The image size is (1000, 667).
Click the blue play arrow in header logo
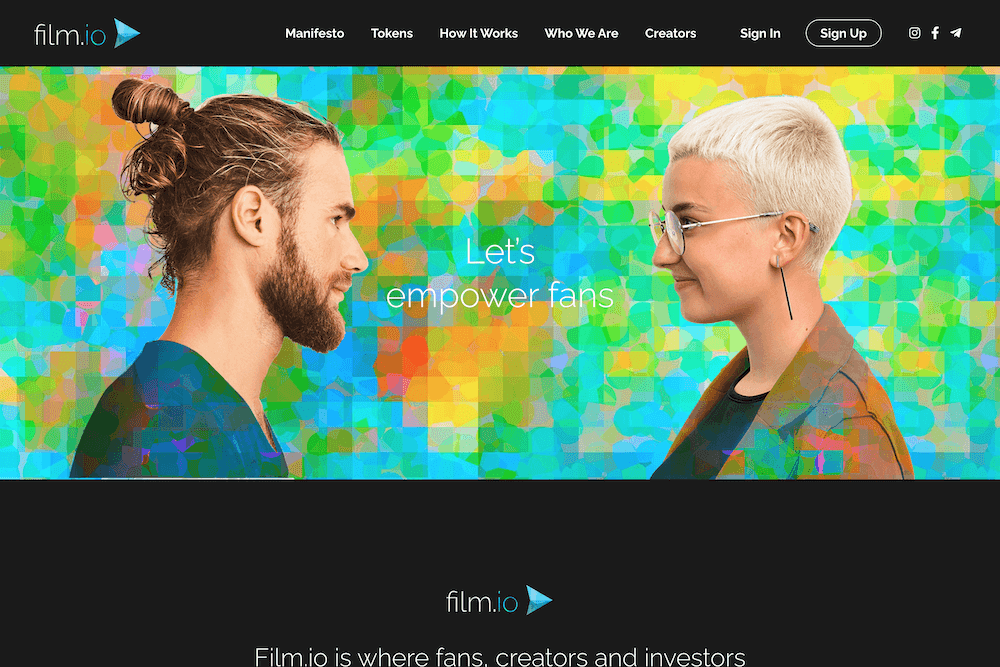pos(126,33)
